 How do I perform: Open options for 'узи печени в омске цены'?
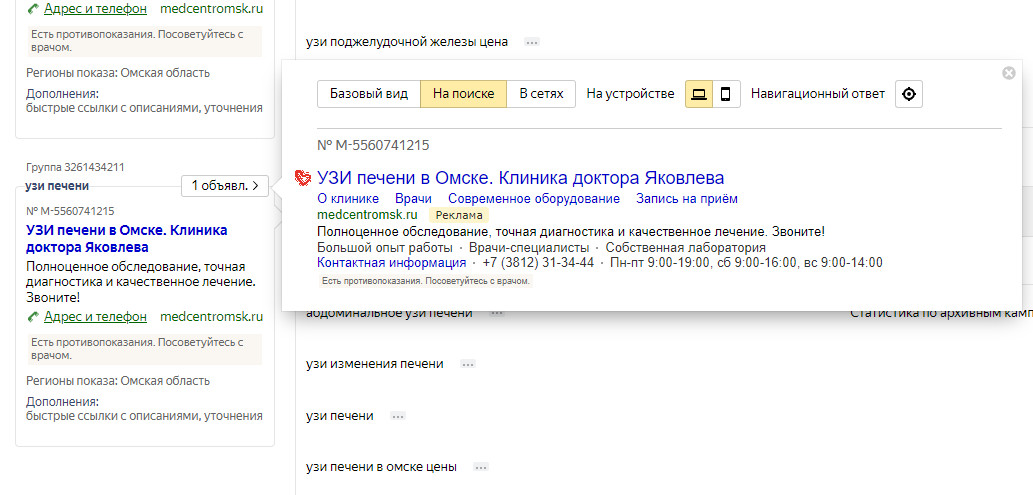coord(480,467)
